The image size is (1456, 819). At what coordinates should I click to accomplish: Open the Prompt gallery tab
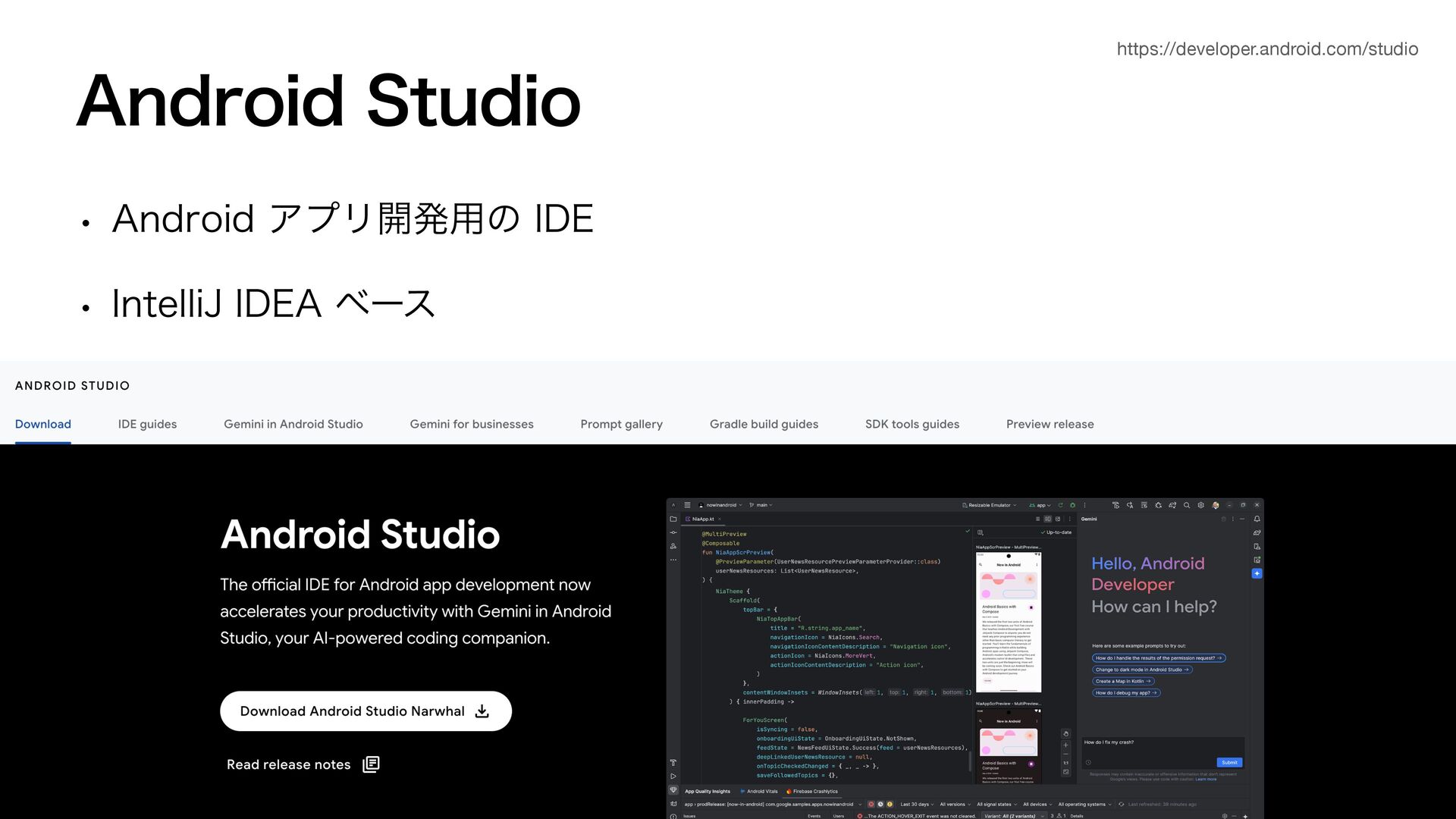[622, 424]
